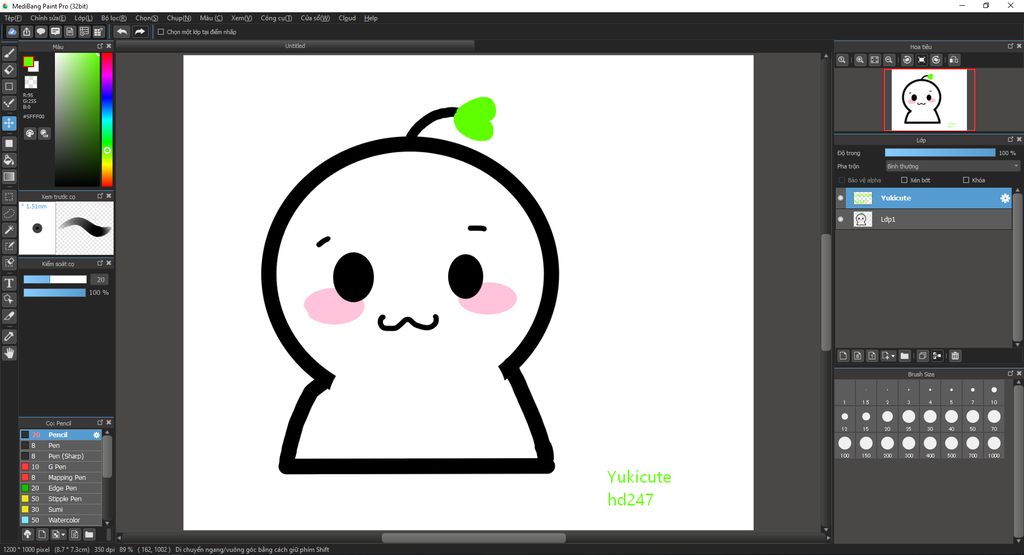Add a new layer in layer panel
Screen dimensions: 1024x555
click(x=843, y=356)
